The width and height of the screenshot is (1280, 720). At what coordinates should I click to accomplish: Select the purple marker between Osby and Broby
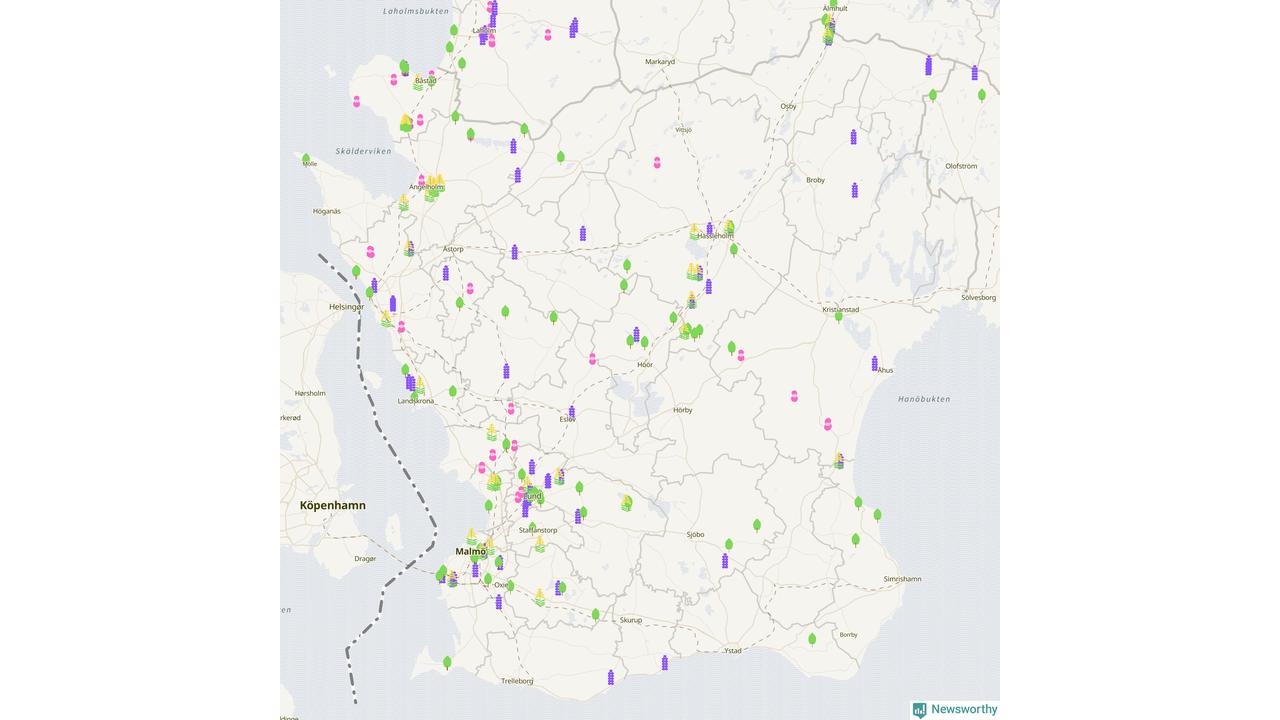tap(854, 137)
